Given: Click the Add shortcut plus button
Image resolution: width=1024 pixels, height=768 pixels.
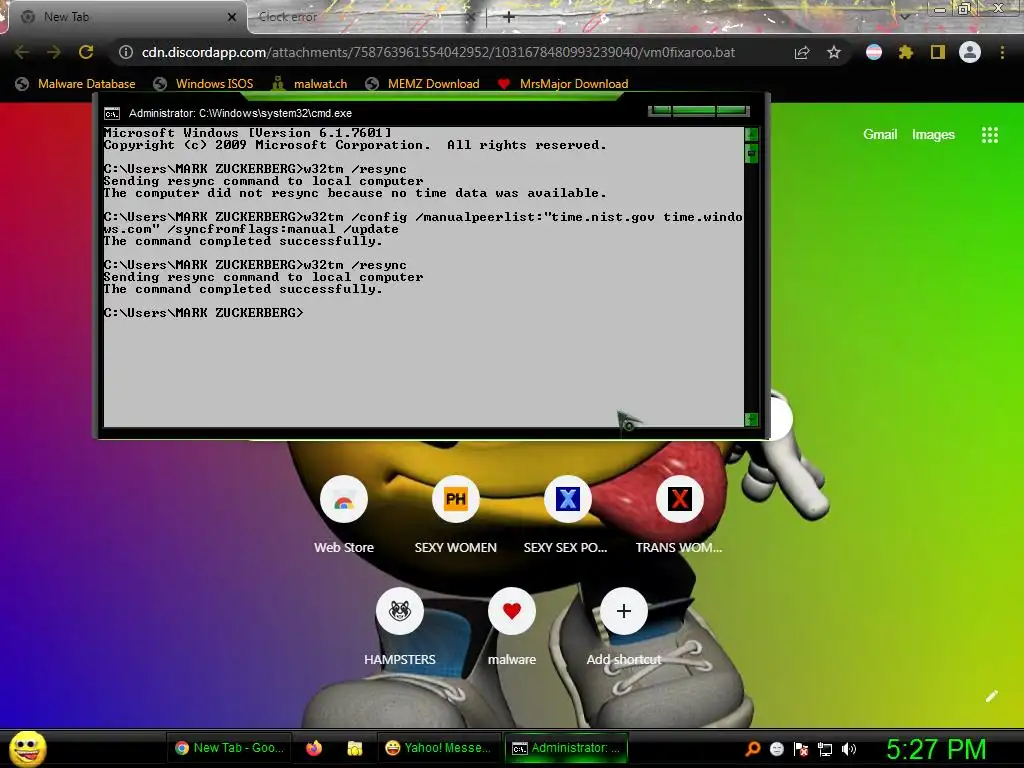Looking at the screenshot, I should [x=624, y=611].
